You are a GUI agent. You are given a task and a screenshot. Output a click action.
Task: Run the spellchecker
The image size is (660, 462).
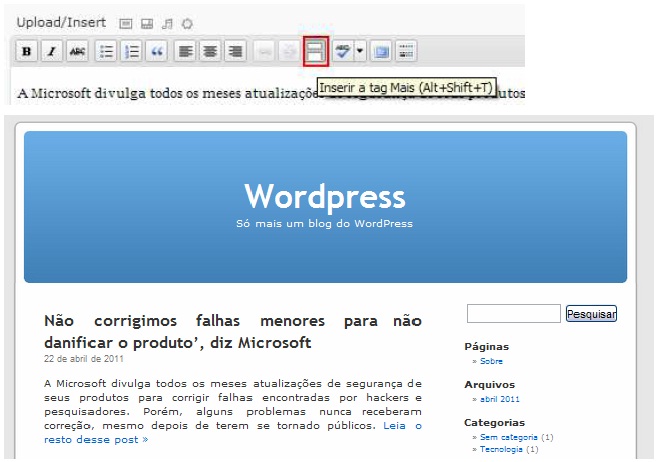click(x=343, y=51)
